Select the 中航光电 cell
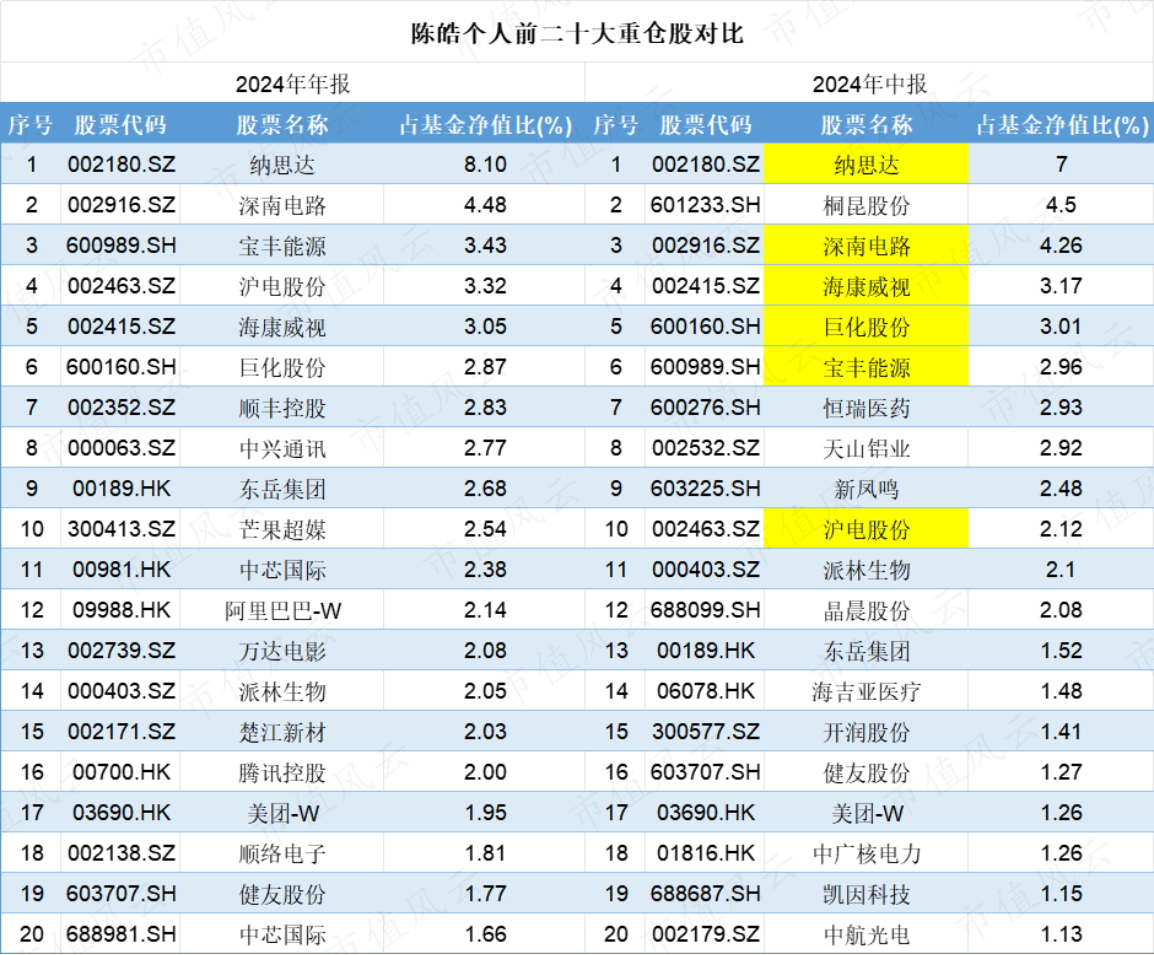Viewport: 1154px width, 955px height. pos(866,934)
